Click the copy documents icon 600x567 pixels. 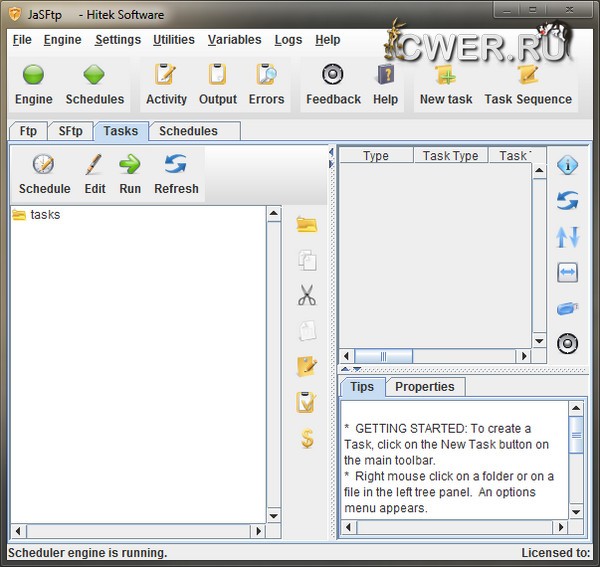(307, 260)
